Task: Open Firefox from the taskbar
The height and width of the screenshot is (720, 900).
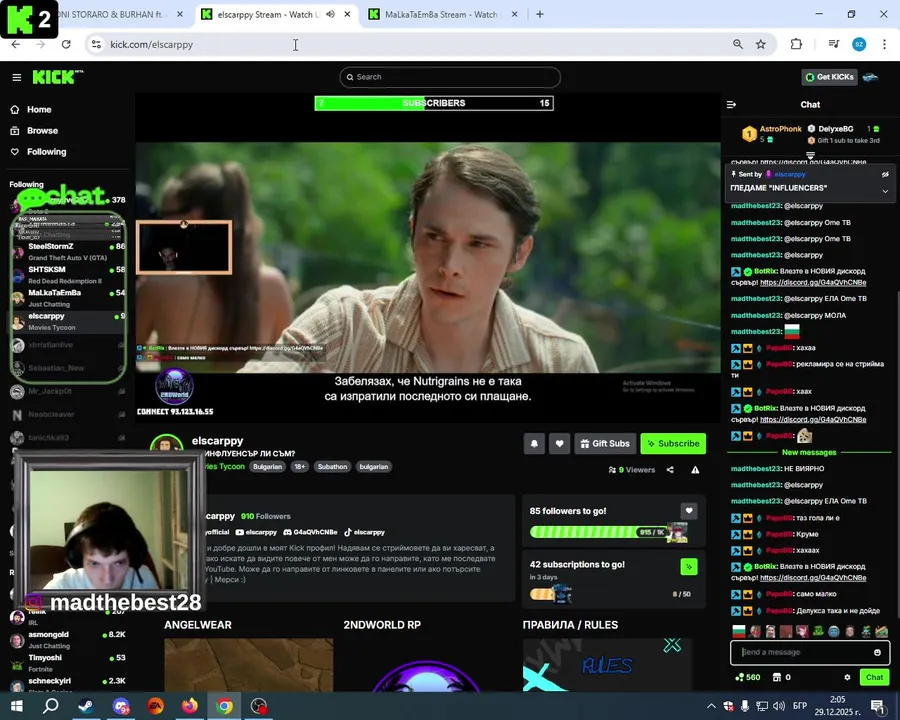Action: [x=190, y=706]
